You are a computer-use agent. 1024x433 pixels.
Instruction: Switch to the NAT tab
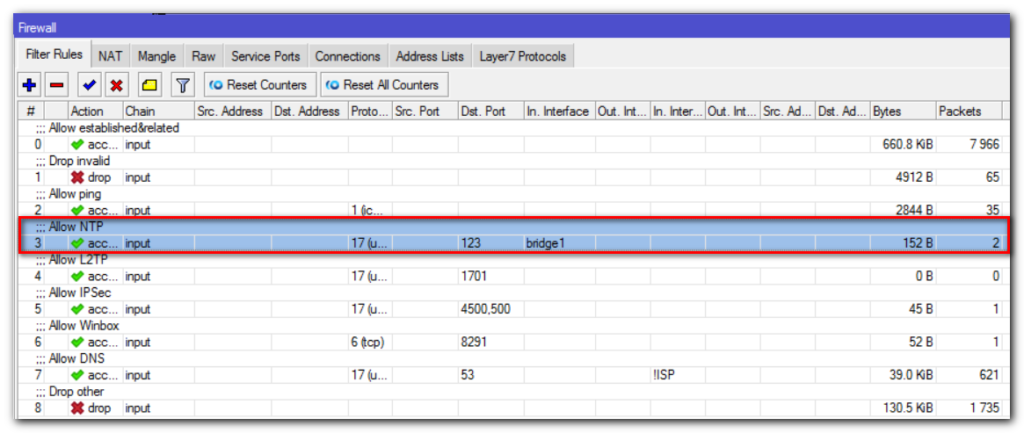pyautogui.click(x=110, y=57)
